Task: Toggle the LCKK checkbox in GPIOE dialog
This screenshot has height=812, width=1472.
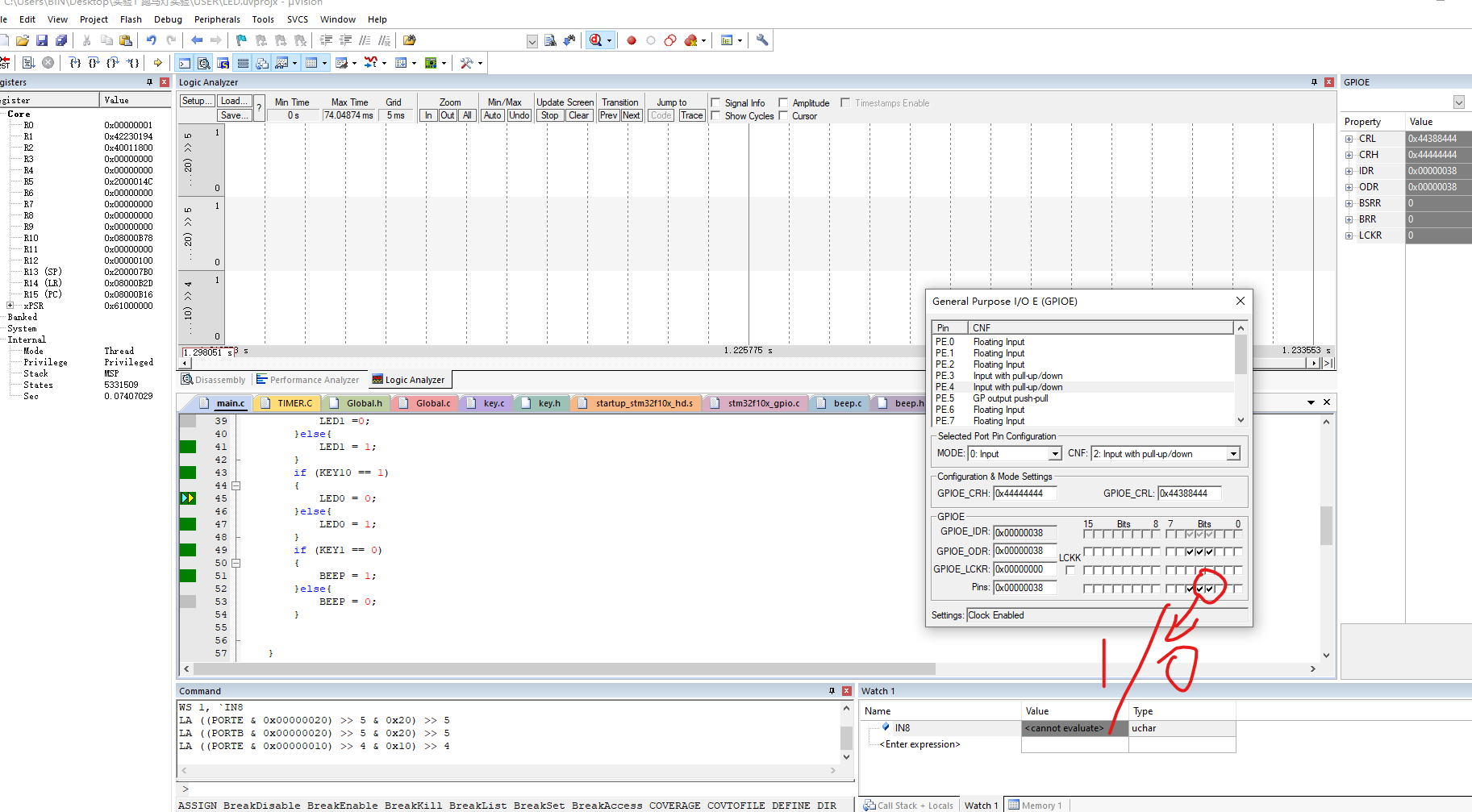Action: click(x=1070, y=570)
